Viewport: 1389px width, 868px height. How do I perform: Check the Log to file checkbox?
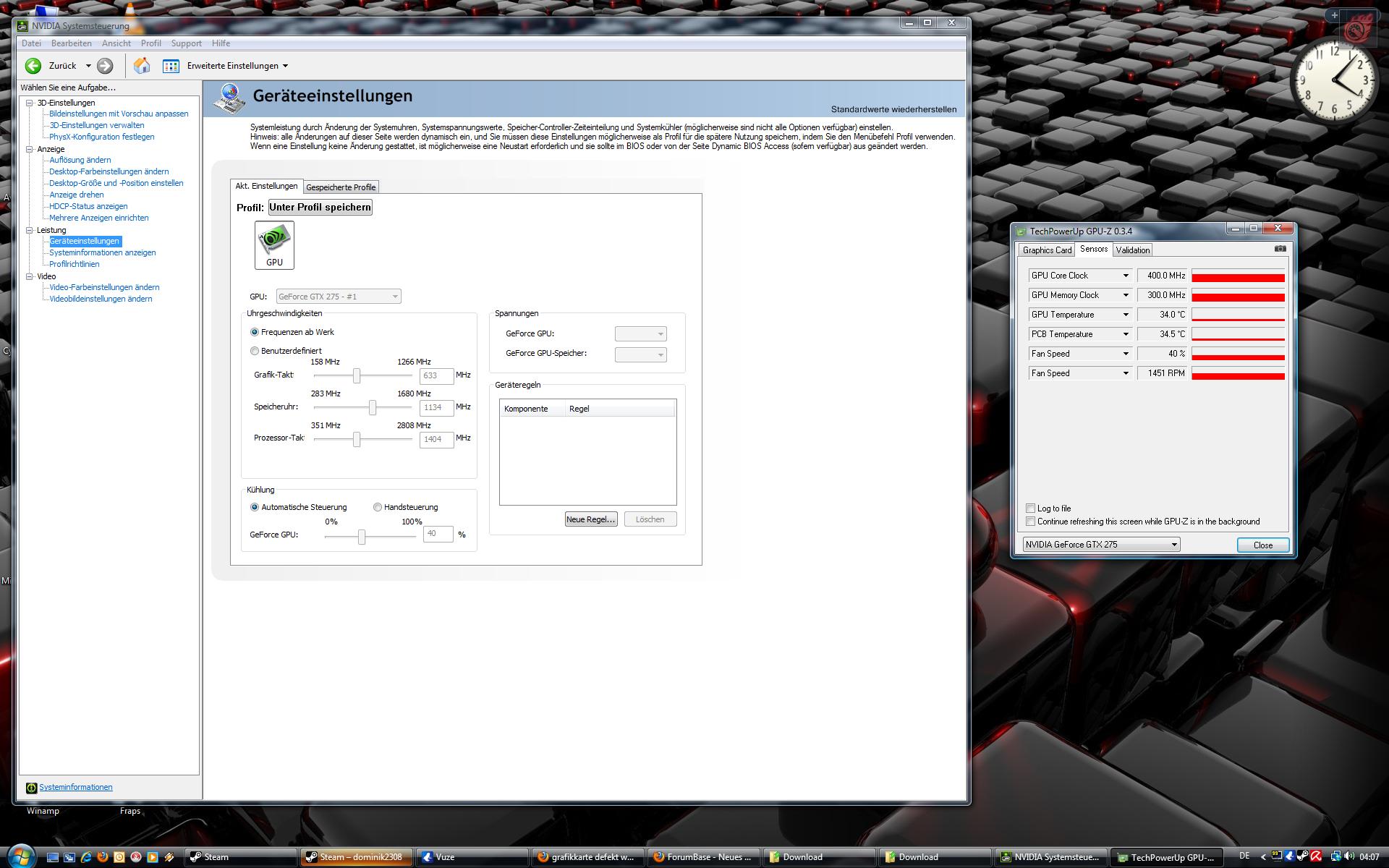[1030, 509]
